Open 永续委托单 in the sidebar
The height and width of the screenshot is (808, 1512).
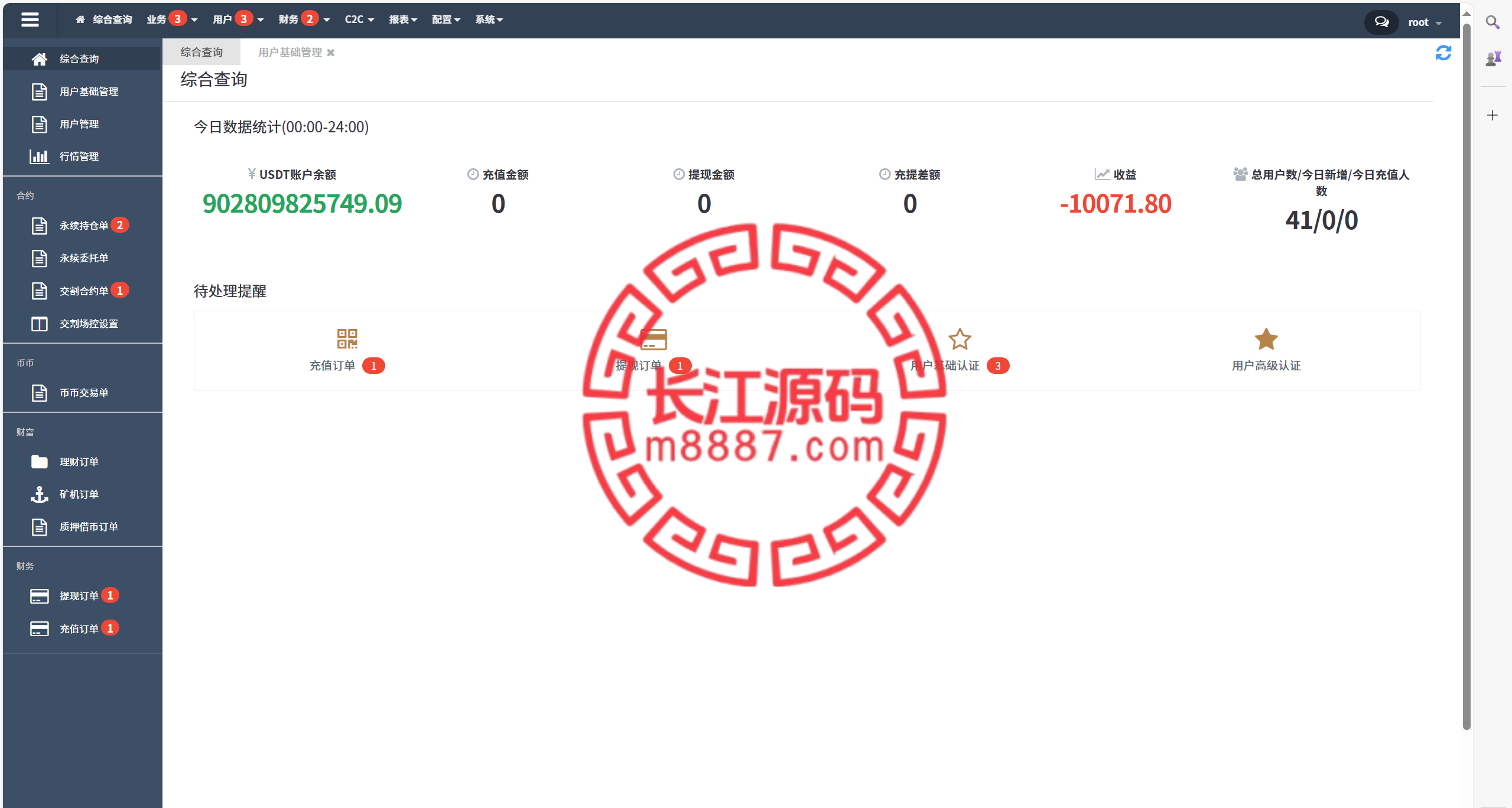click(83, 258)
